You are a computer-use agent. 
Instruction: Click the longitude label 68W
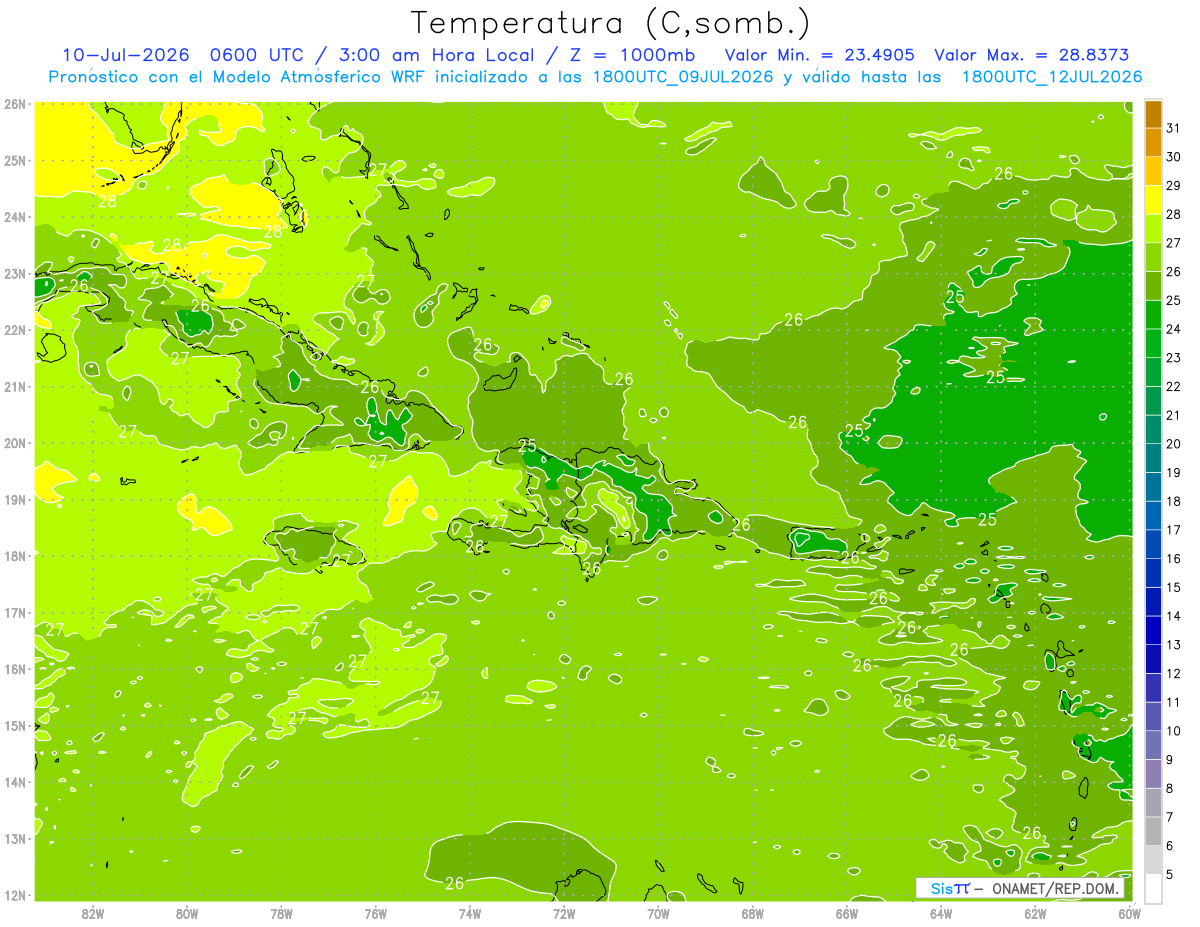point(753,913)
